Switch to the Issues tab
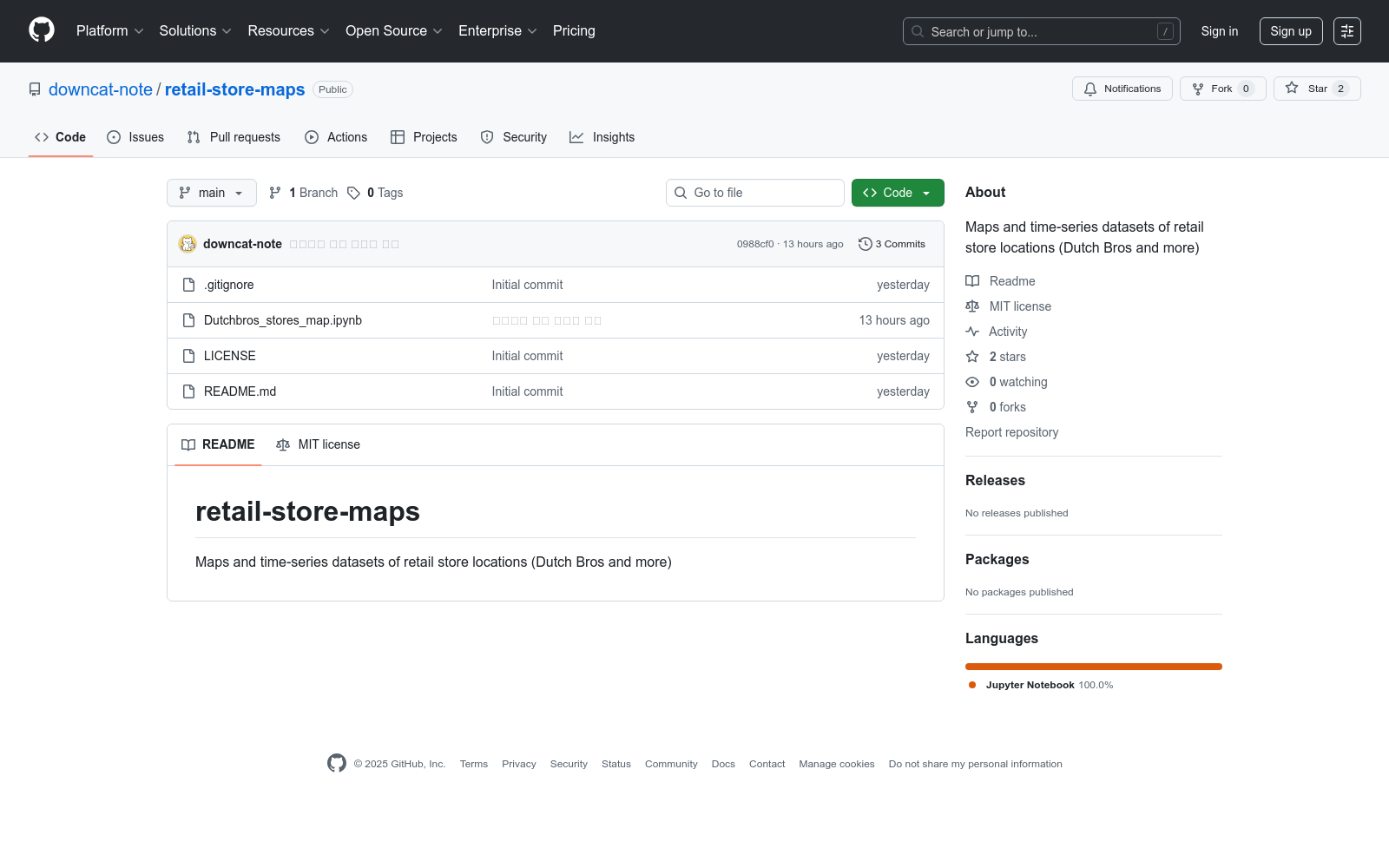 [135, 137]
